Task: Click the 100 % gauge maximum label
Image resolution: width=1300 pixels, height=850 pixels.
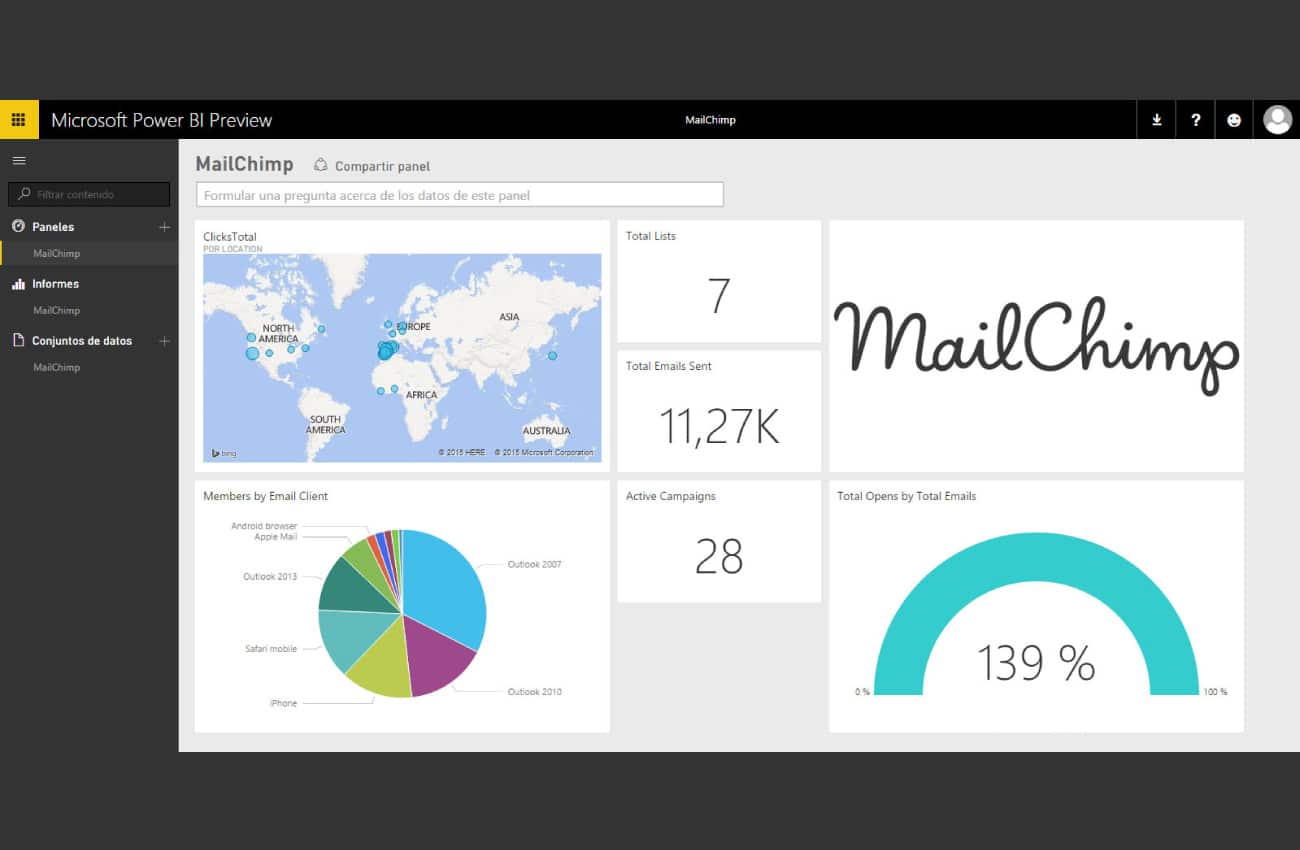Action: pyautogui.click(x=1216, y=692)
